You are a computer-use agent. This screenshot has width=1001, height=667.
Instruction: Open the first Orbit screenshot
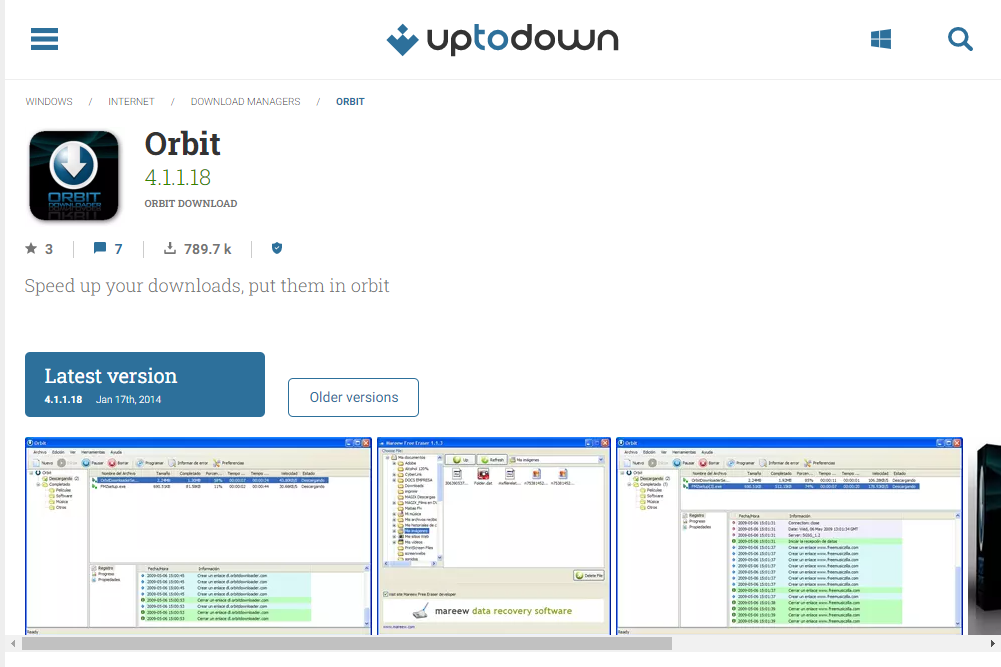click(x=197, y=535)
